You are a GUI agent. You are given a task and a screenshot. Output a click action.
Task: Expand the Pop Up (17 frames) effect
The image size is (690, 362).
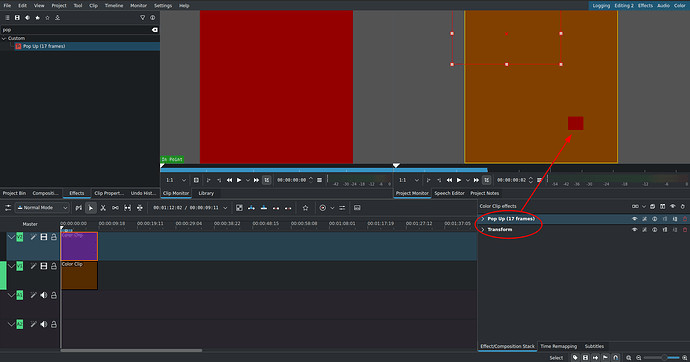pos(483,219)
